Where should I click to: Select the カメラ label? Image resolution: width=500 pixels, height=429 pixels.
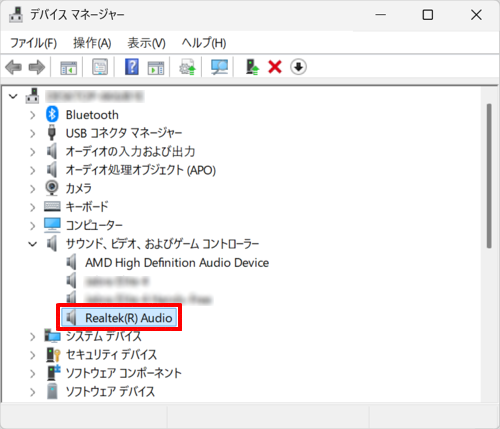tap(79, 188)
